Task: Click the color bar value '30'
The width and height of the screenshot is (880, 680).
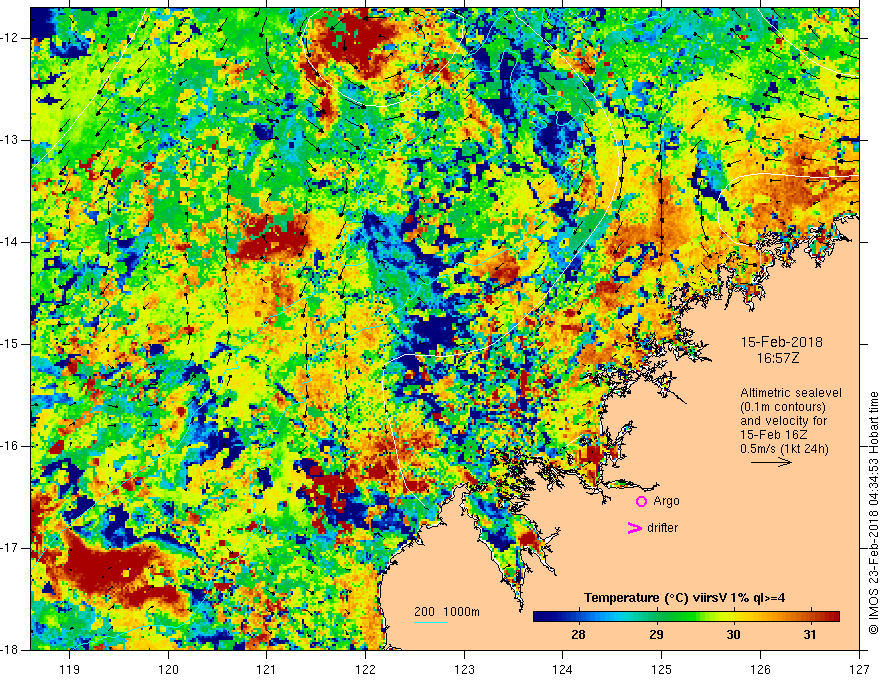Action: (733, 635)
